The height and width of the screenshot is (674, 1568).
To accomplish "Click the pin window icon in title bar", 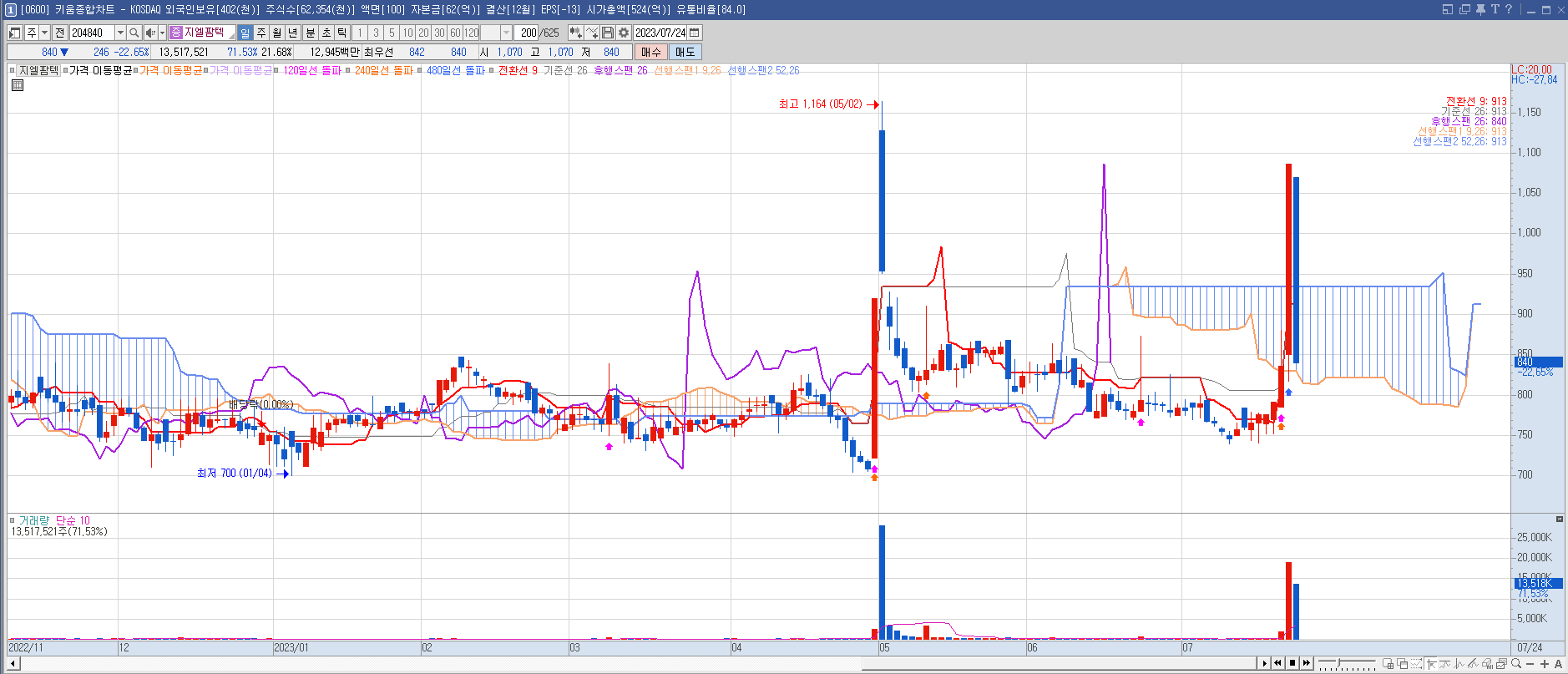I will click(1480, 9).
